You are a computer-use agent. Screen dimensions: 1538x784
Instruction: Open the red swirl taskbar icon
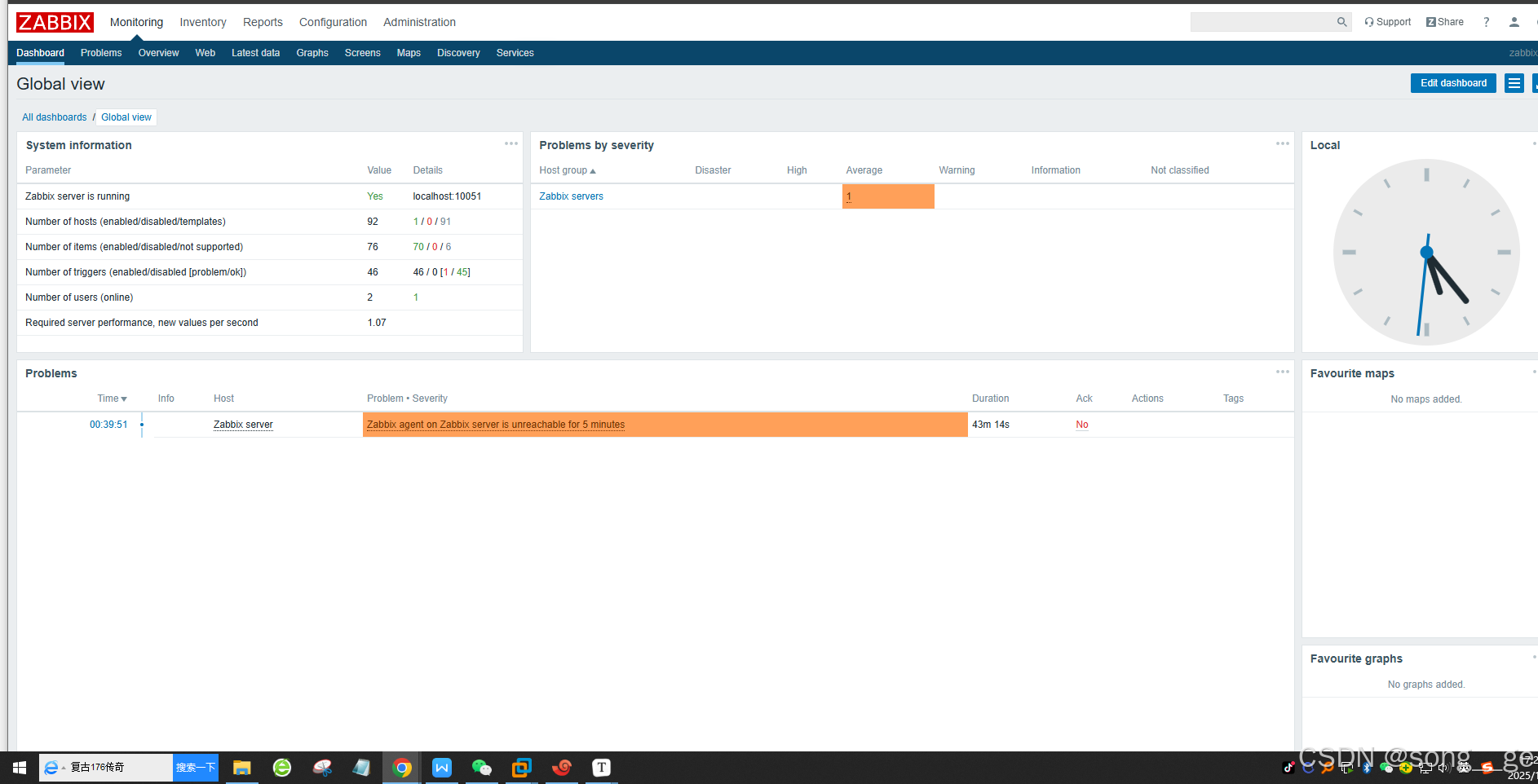coord(562,768)
